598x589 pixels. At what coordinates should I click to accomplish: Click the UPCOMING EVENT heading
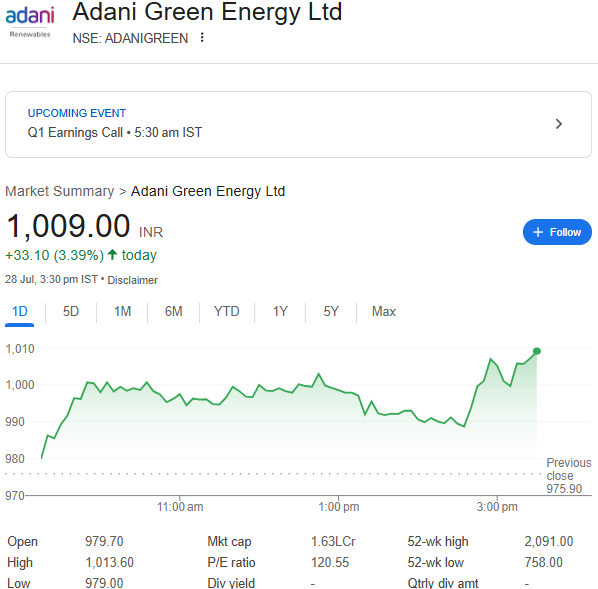77,113
